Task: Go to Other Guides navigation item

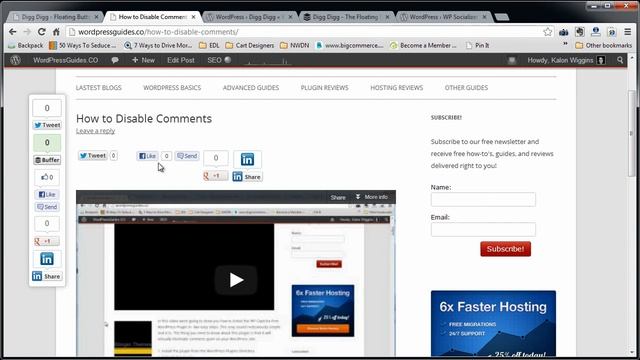Action: click(x=466, y=87)
